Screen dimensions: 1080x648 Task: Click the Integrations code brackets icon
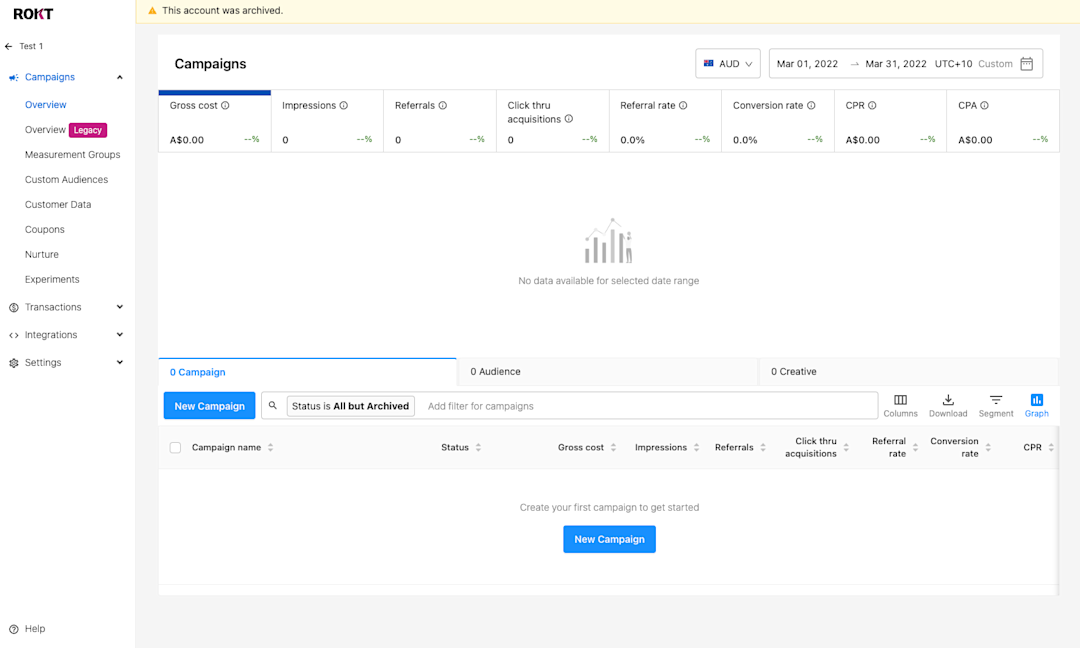pyautogui.click(x=14, y=335)
